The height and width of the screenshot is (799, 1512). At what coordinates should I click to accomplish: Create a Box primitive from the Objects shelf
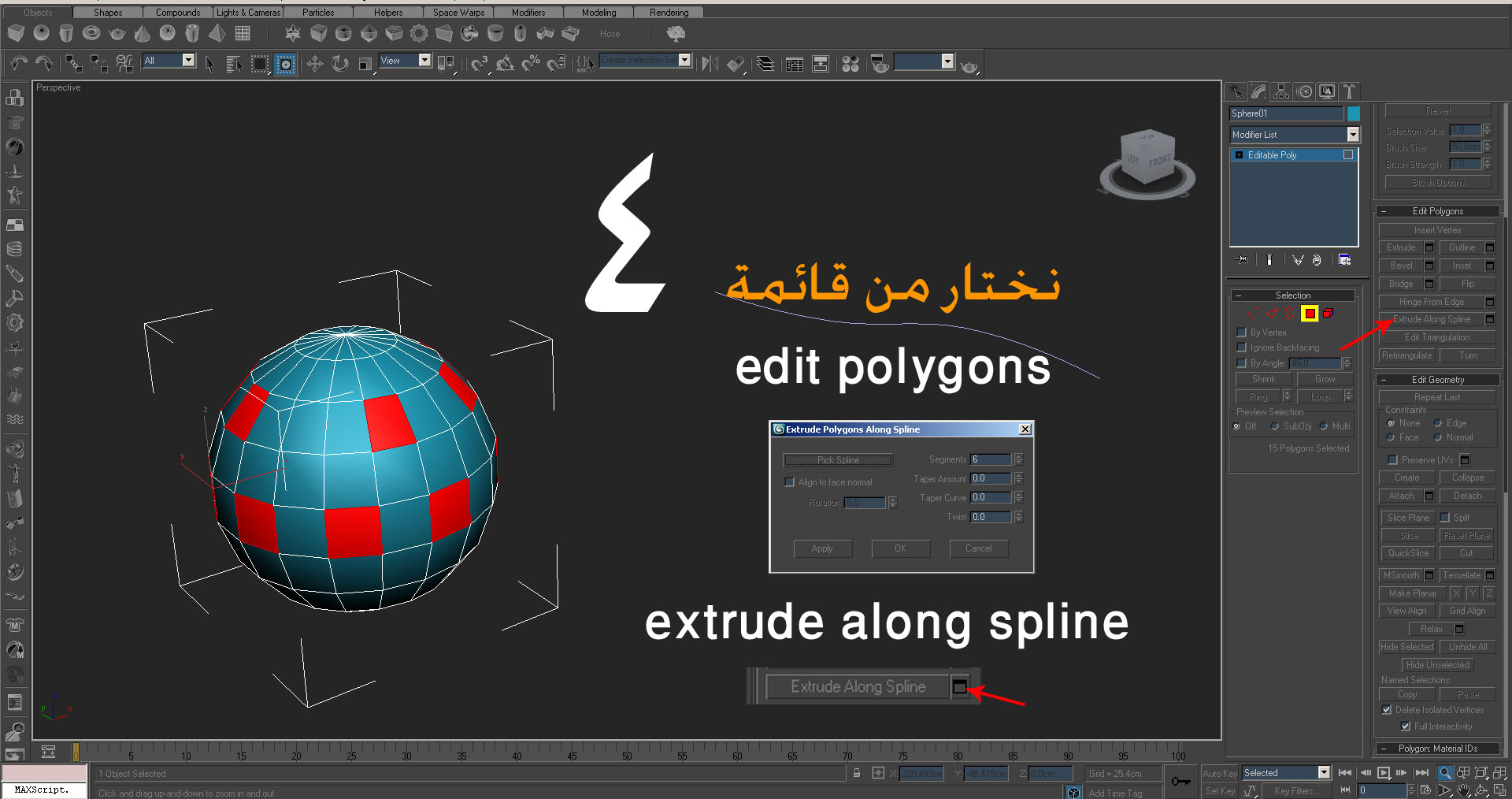[x=16, y=34]
